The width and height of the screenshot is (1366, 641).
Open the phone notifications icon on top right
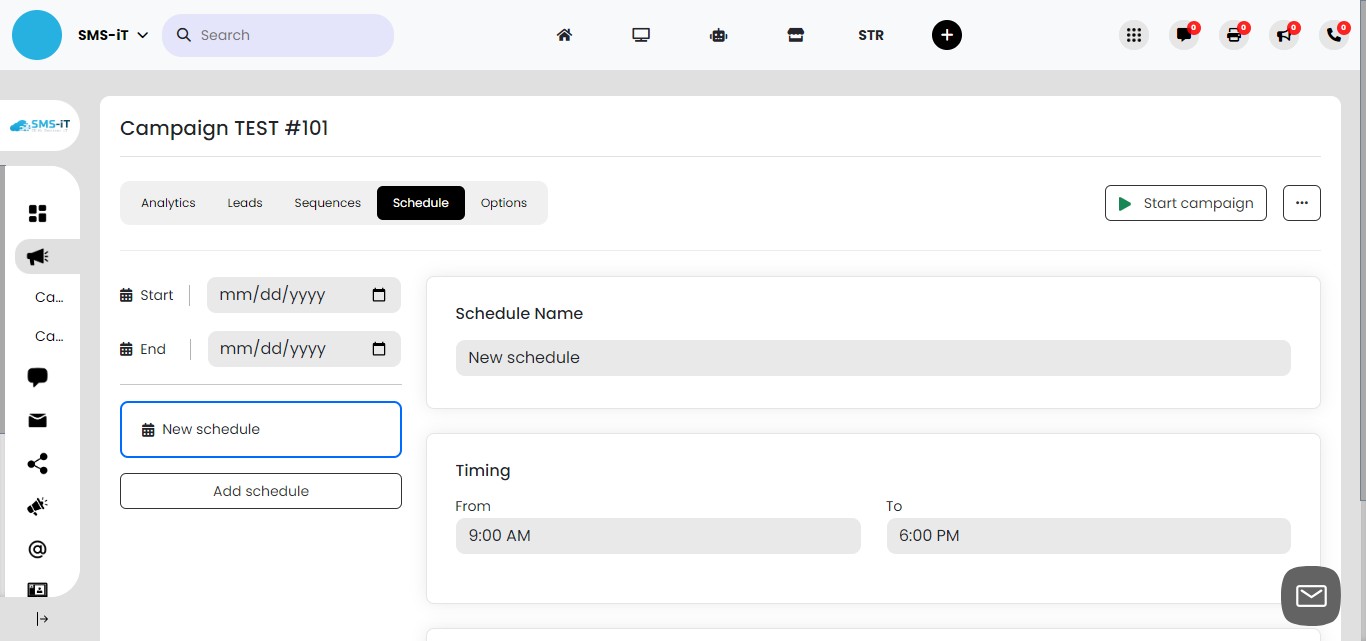pyautogui.click(x=1333, y=34)
